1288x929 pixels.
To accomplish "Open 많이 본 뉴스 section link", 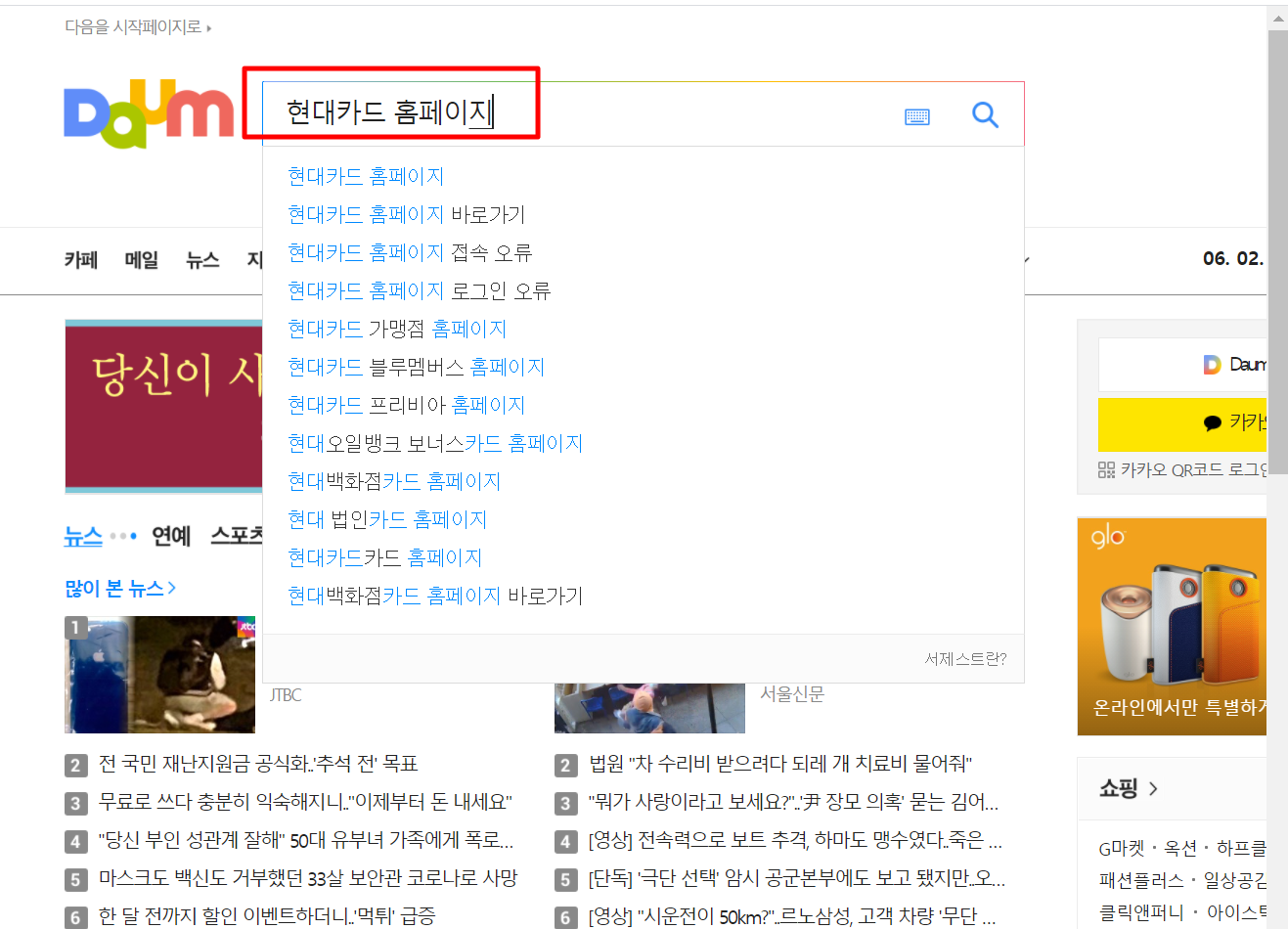I will pyautogui.click(x=120, y=588).
